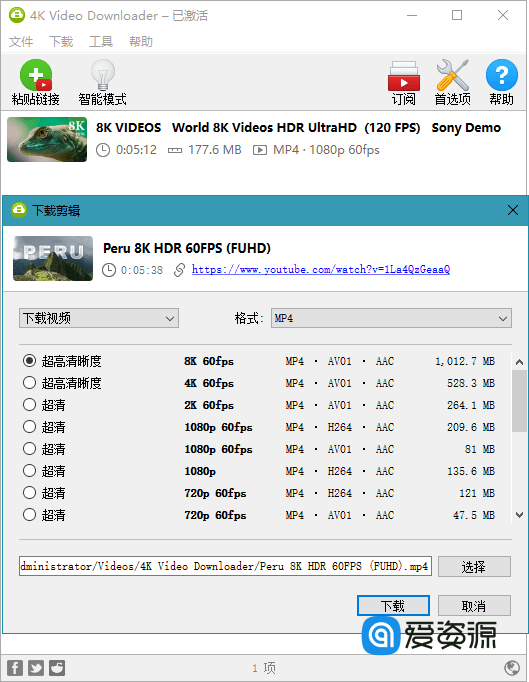Viewport: 529px width, 682px height.
Task: Open the 文件 menu
Action: click(21, 41)
